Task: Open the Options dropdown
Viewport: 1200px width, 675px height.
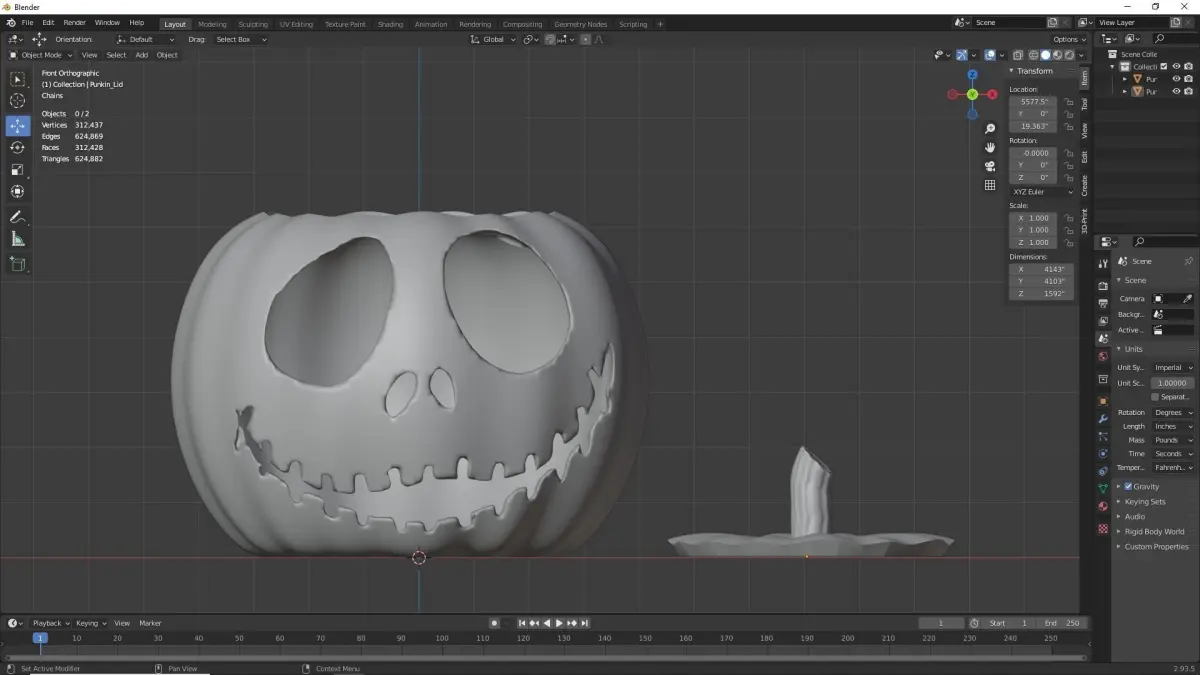Action: [x=1068, y=39]
